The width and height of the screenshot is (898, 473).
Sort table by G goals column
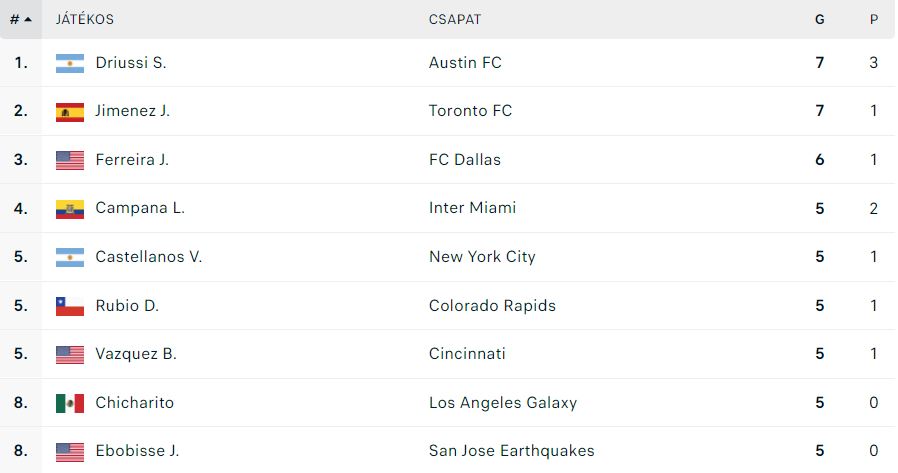[x=820, y=19]
